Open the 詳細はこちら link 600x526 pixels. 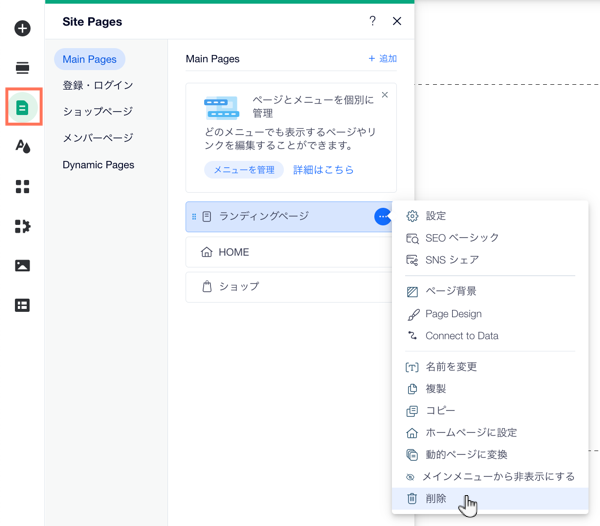323,170
